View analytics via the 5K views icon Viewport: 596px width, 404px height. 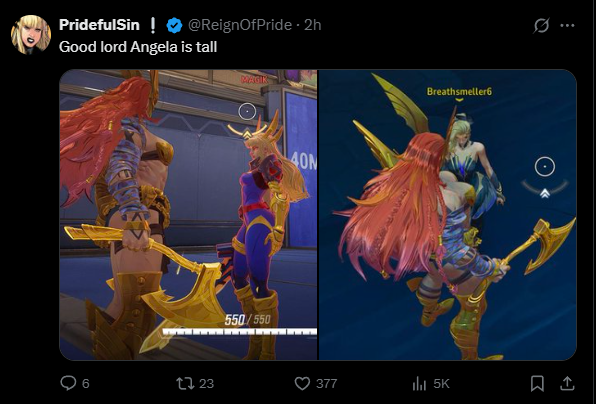[x=419, y=383]
